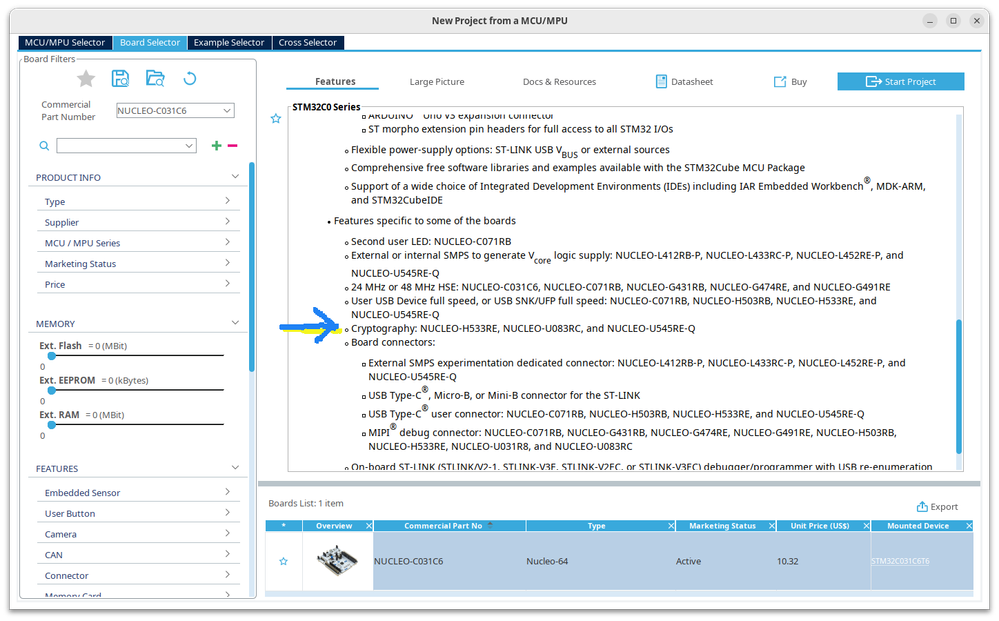Click the green plus icon beside the search box
This screenshot has height=621, width=999.
[x=217, y=146]
